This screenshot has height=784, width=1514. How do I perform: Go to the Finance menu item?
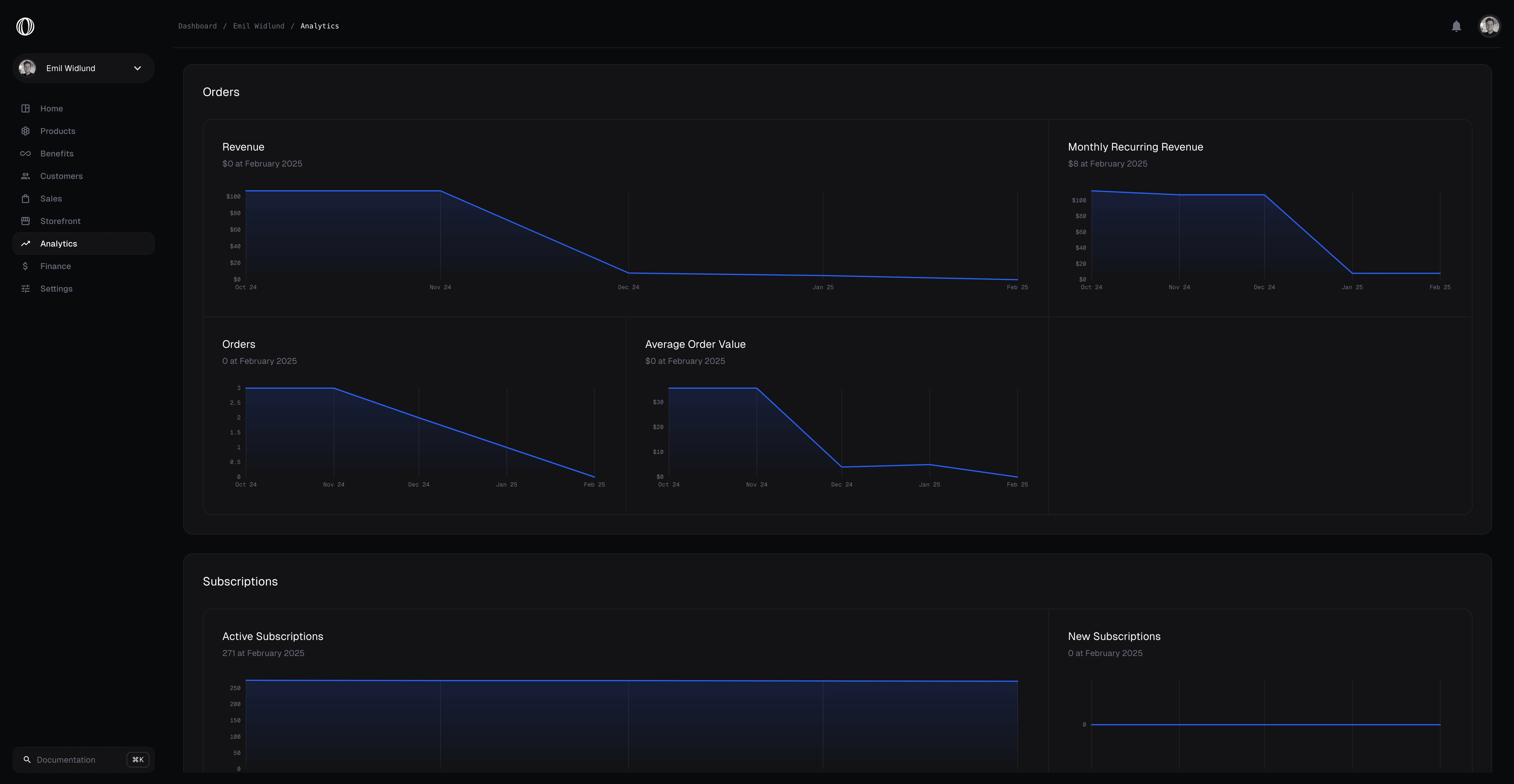tap(55, 266)
